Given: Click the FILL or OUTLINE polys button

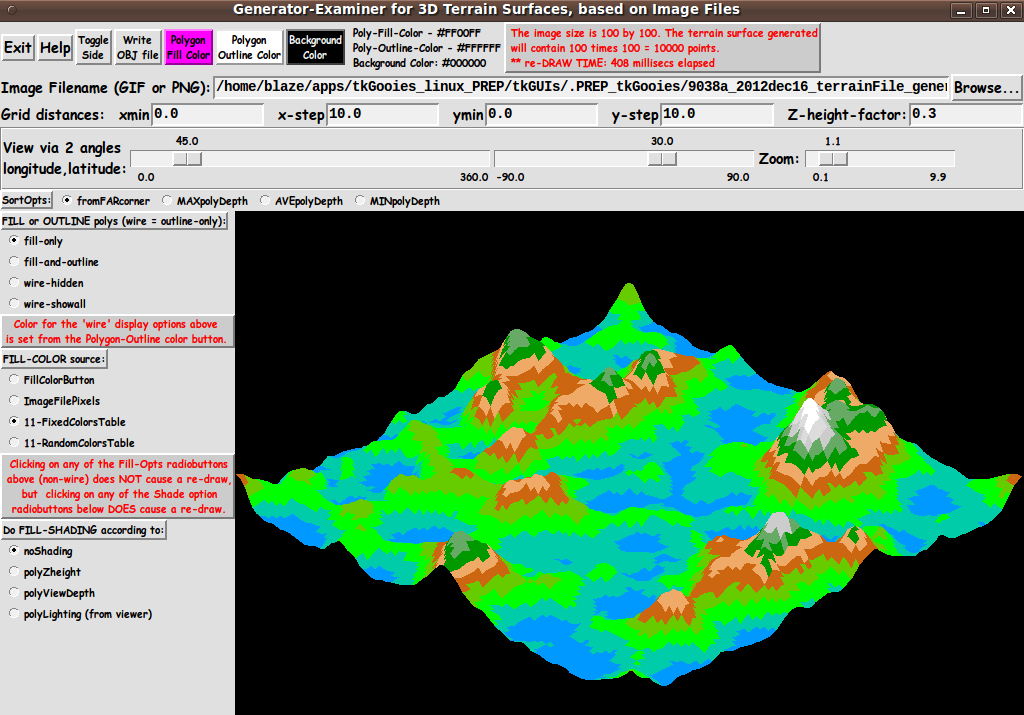Looking at the screenshot, I should [x=114, y=221].
